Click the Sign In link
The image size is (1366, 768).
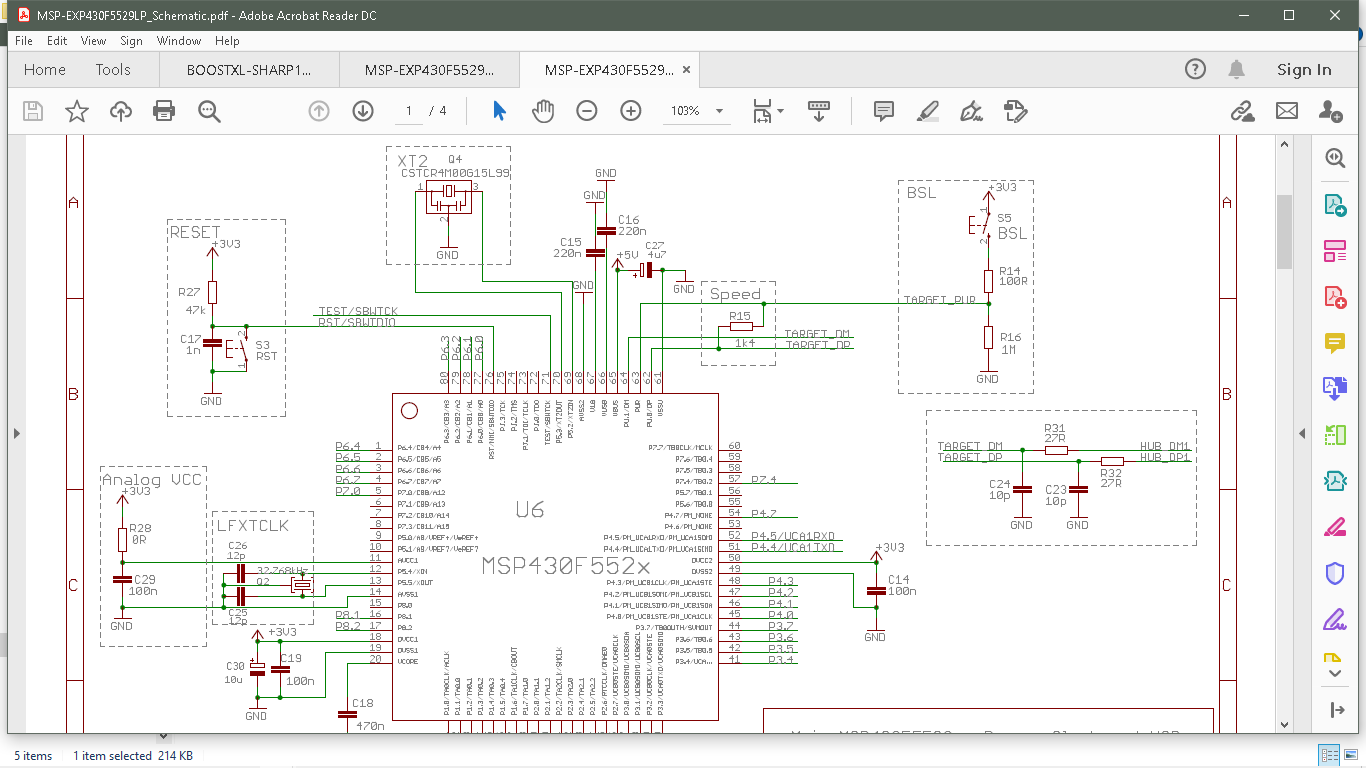click(1304, 70)
